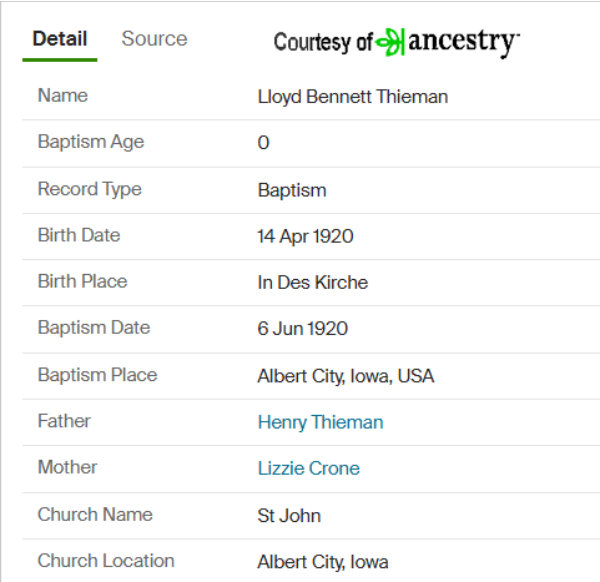This screenshot has height=582, width=600.
Task: Click the Baptism Age value 0
Action: (263, 143)
